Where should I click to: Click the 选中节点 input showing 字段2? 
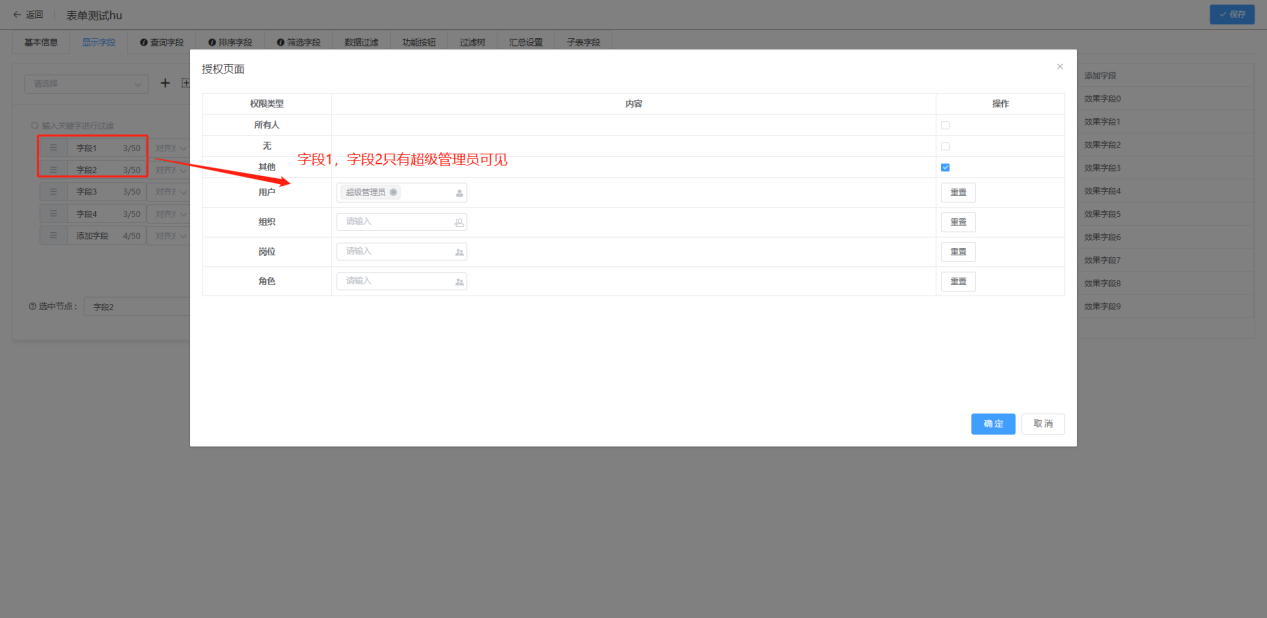(x=136, y=306)
